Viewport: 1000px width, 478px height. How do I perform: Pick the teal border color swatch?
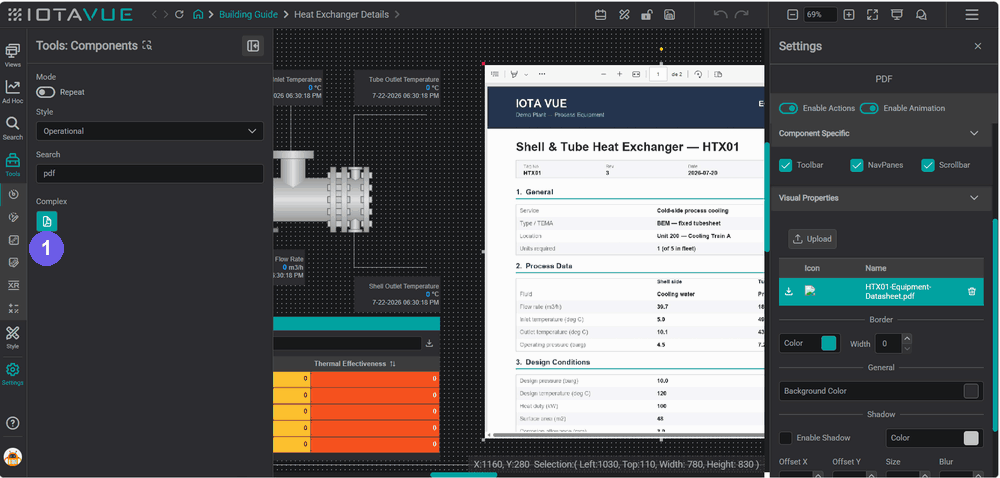(x=828, y=344)
